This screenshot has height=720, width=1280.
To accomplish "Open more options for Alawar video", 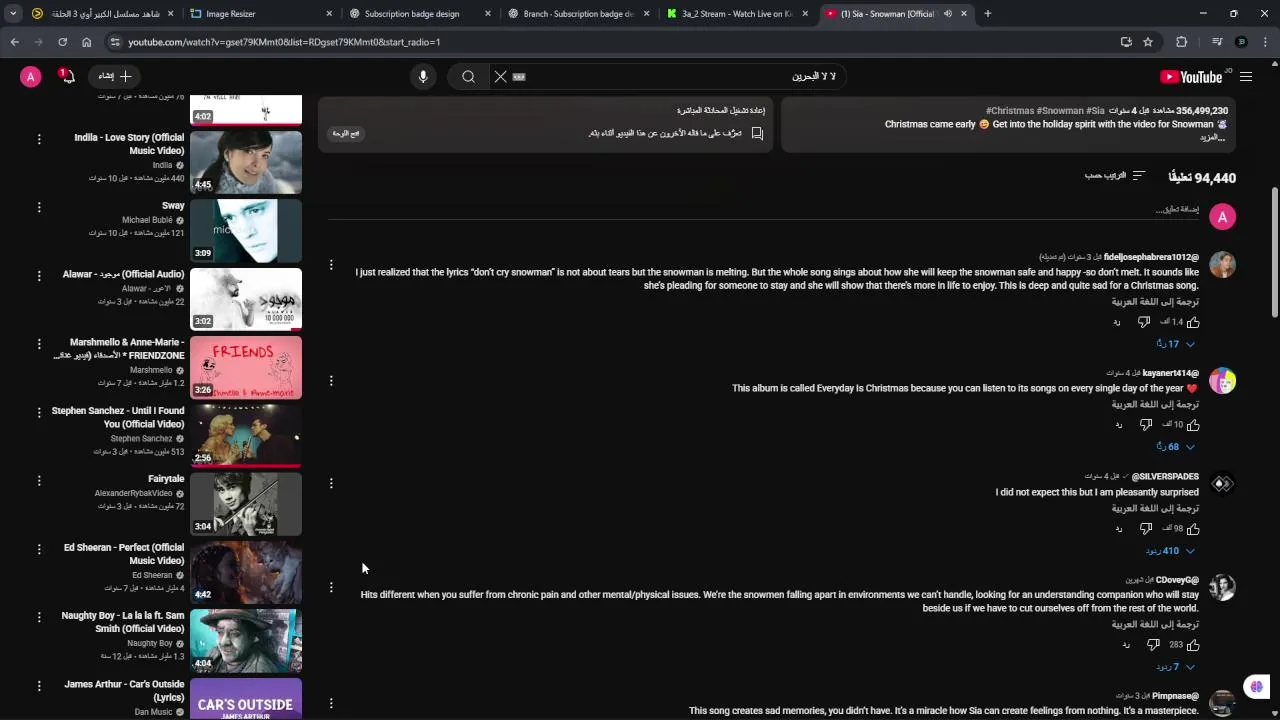I will 39,275.
